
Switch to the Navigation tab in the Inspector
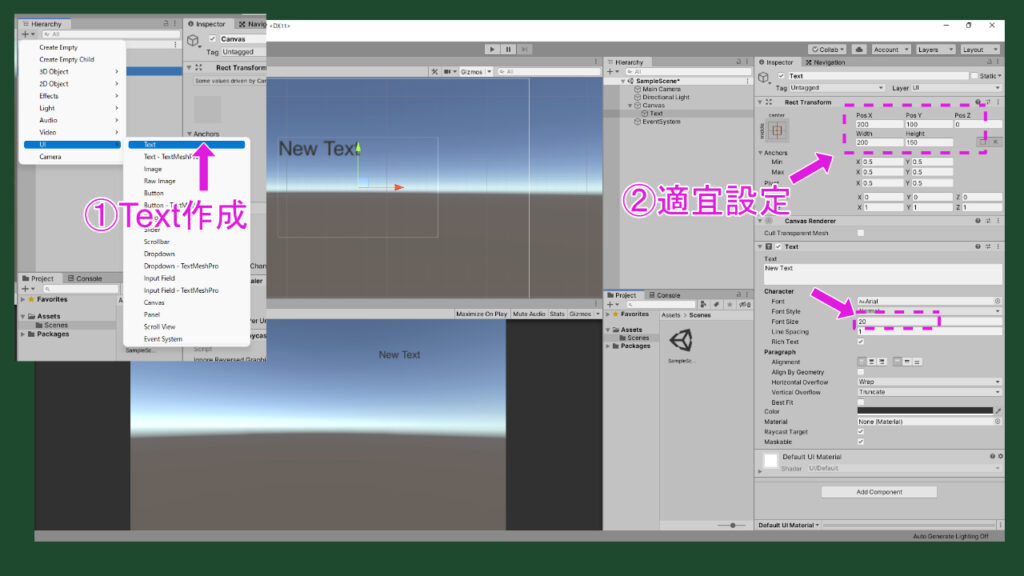click(x=825, y=62)
